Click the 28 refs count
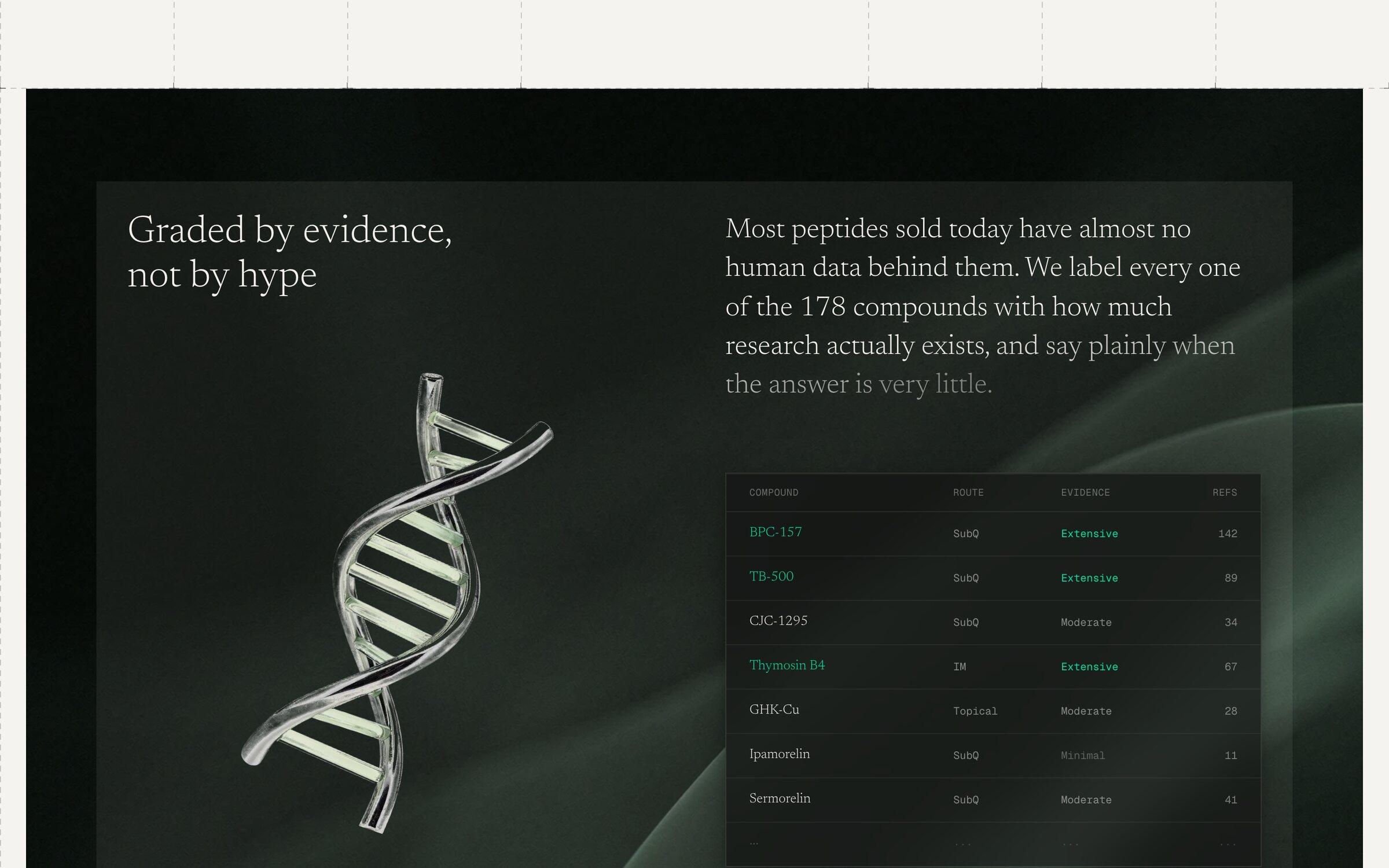The height and width of the screenshot is (868, 1389). click(x=1231, y=711)
